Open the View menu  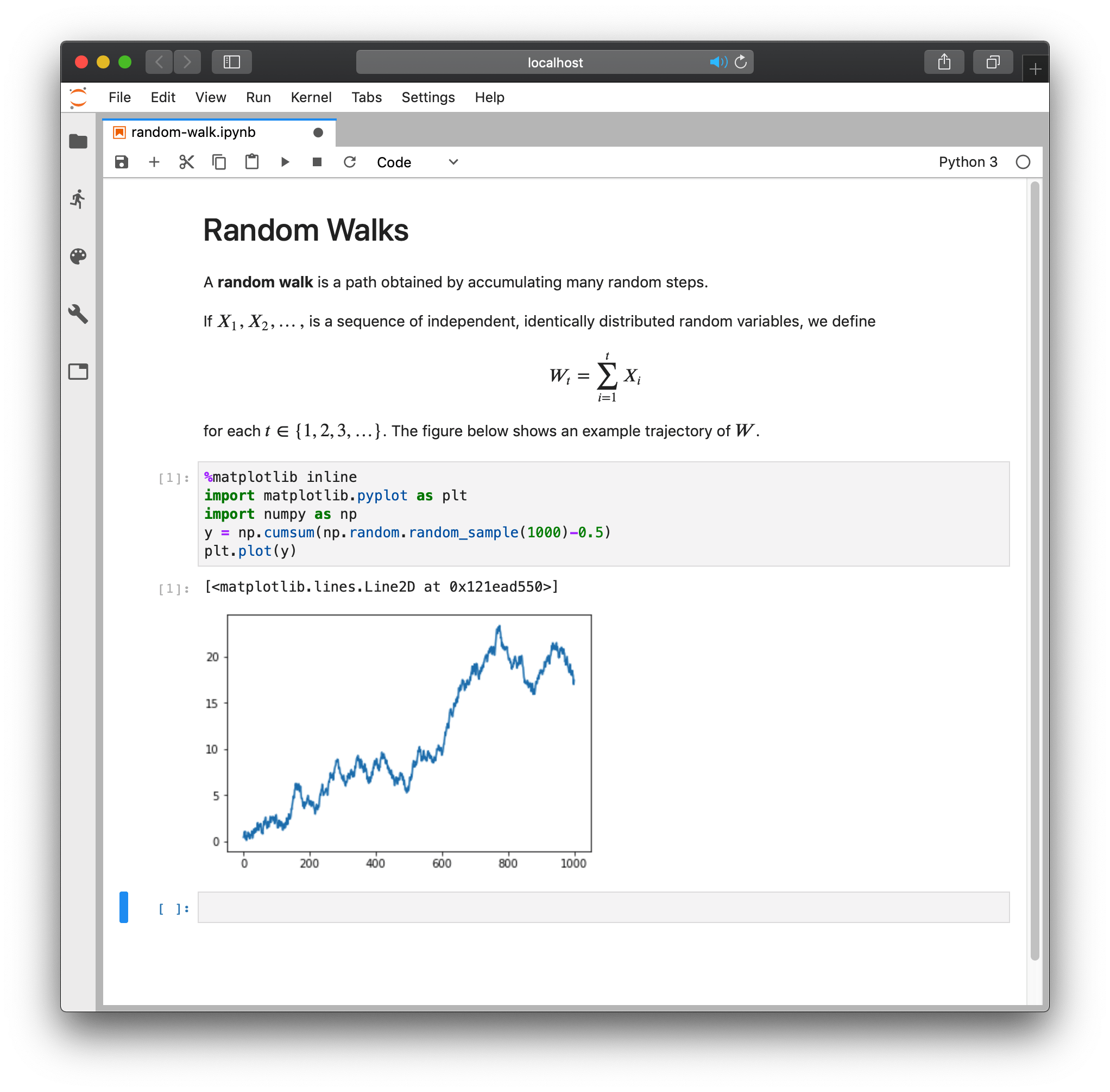coord(210,97)
